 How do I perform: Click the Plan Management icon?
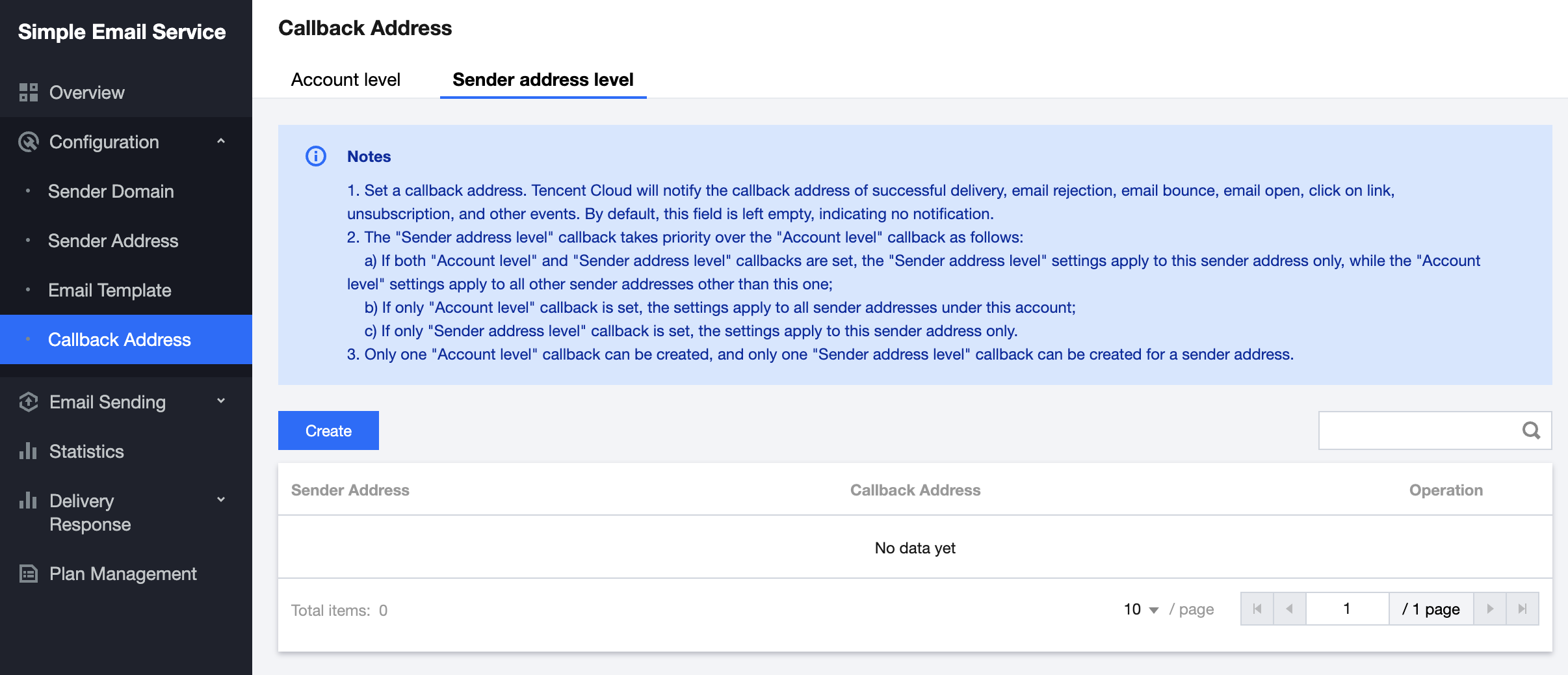point(29,574)
